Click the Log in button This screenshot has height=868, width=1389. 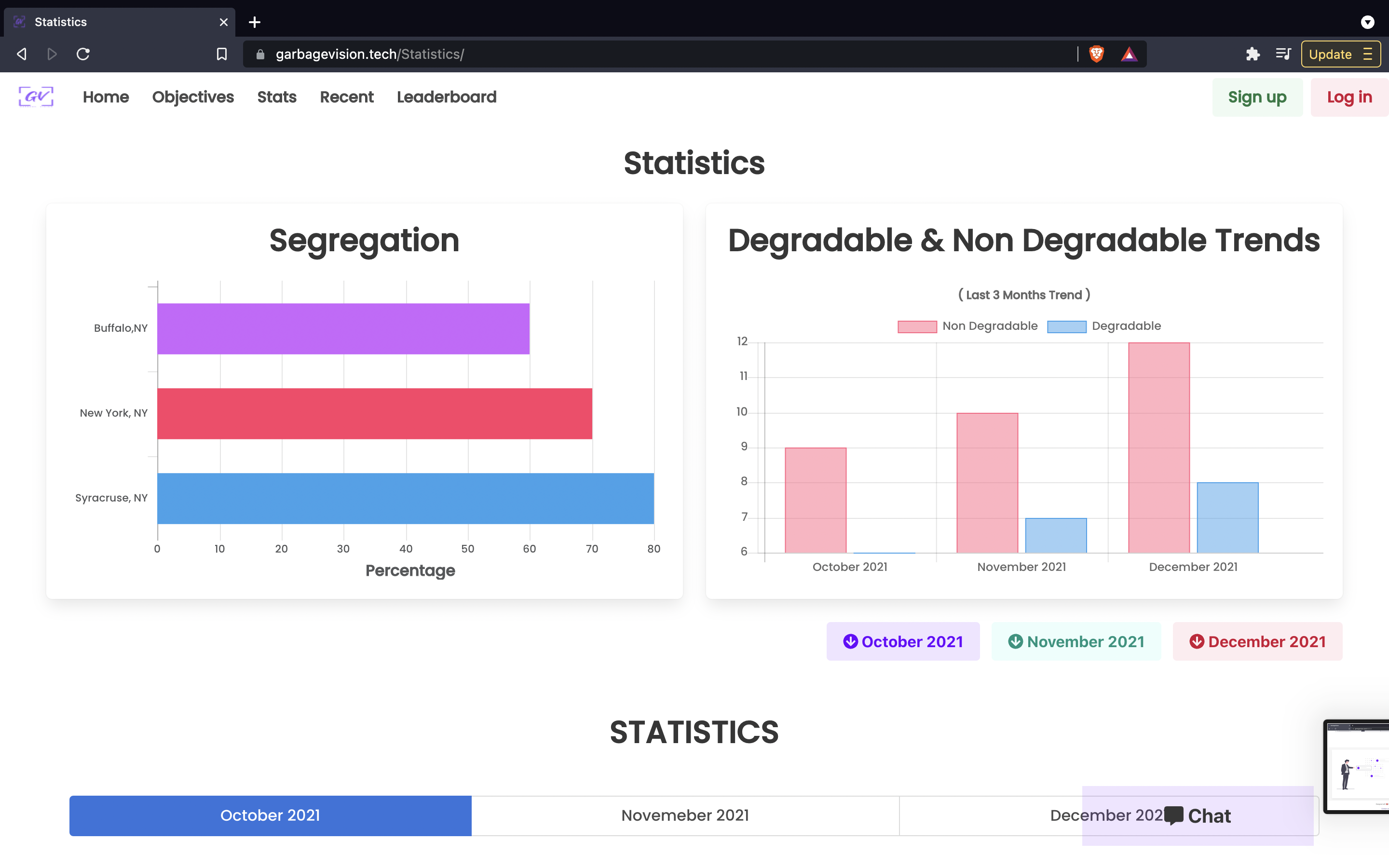(1349, 97)
